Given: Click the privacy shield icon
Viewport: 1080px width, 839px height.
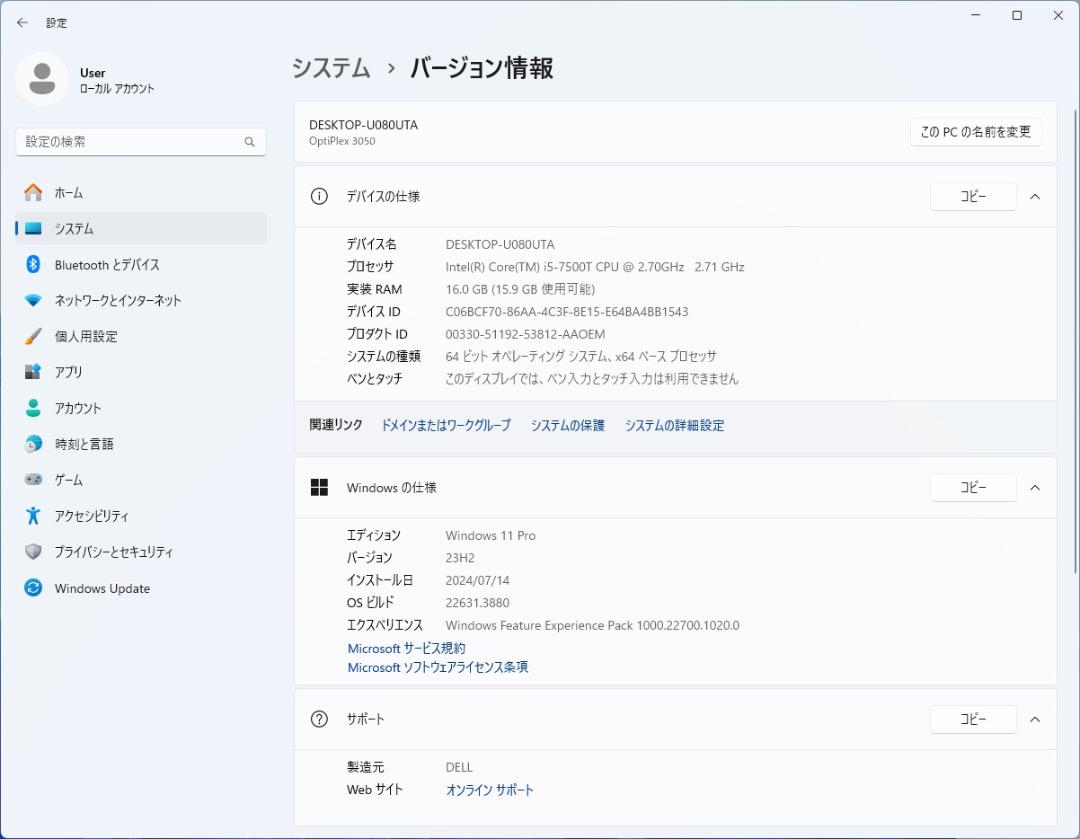Looking at the screenshot, I should (33, 552).
